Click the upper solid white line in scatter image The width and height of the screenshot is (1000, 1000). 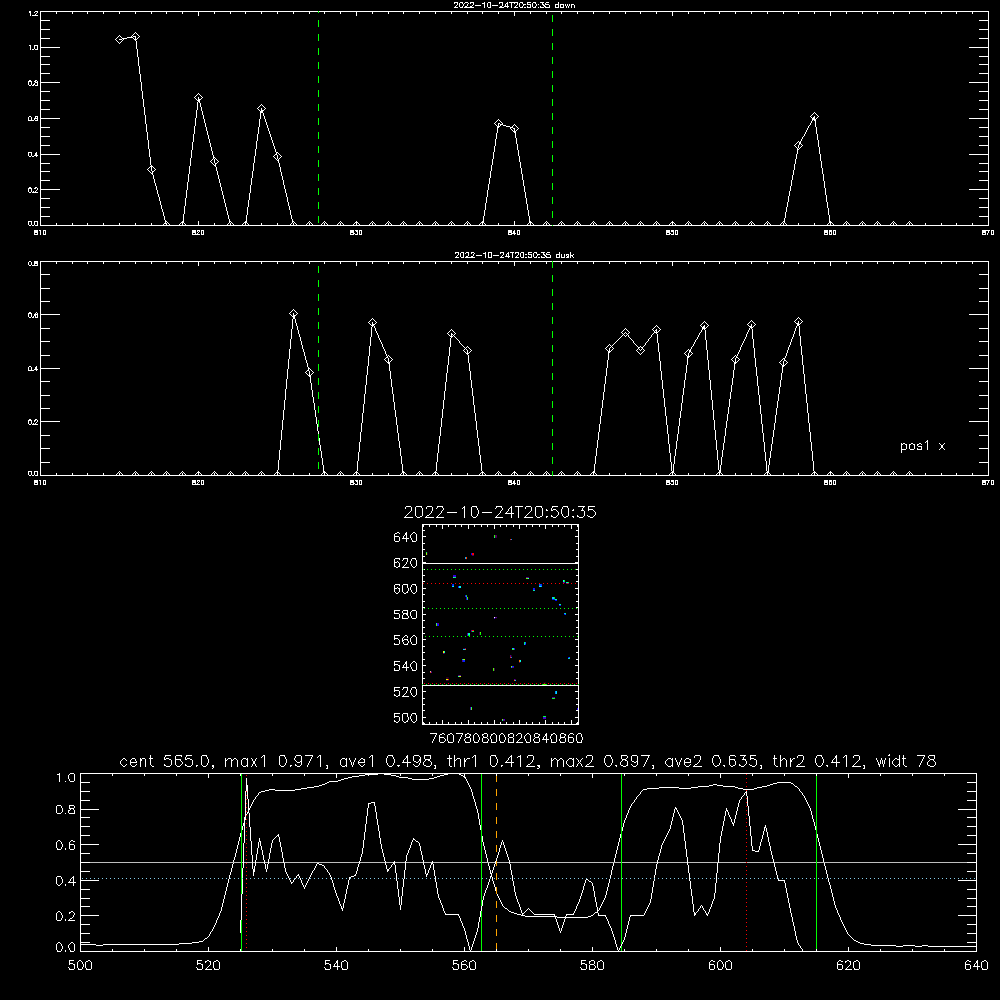(x=500, y=564)
